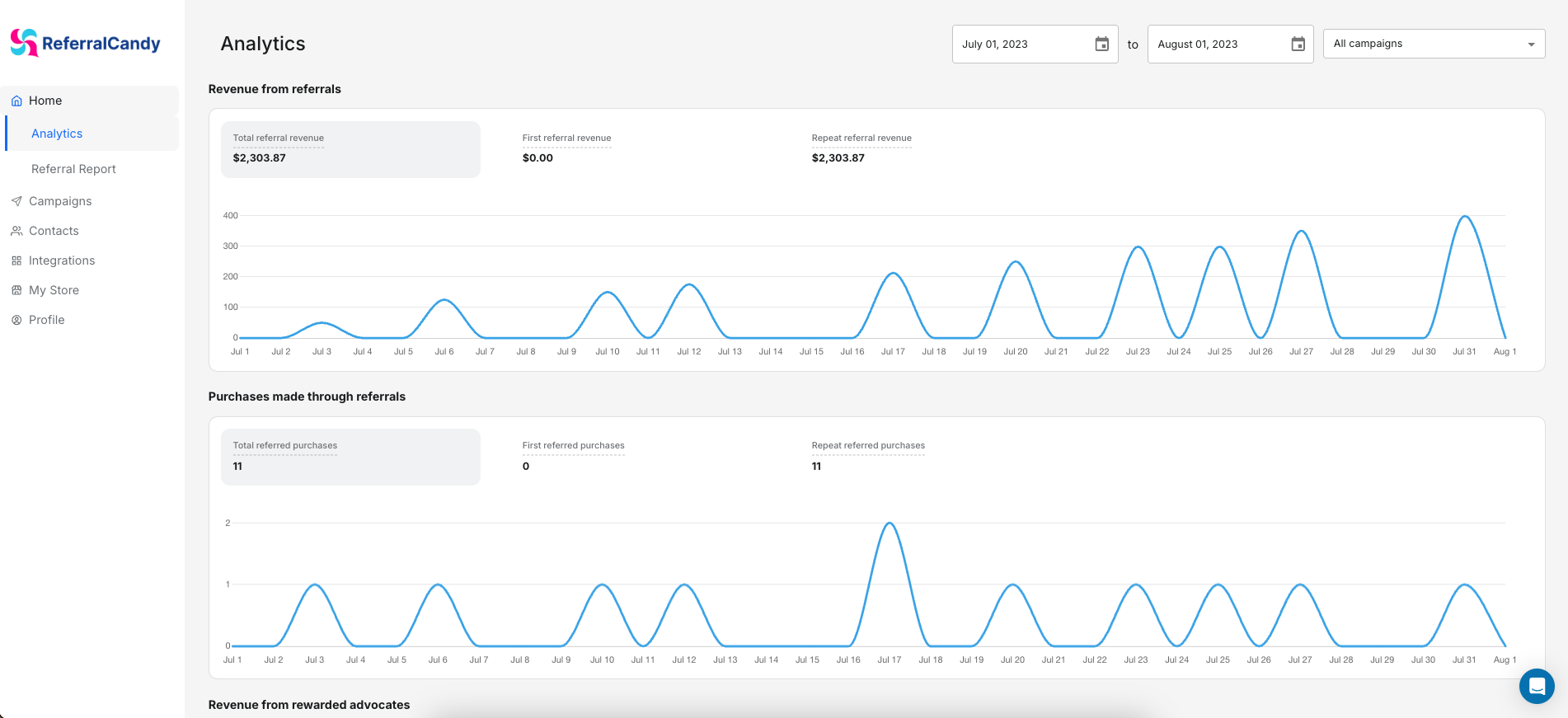Open Referral Report in sidebar
This screenshot has height=718, width=1568.
[73, 169]
